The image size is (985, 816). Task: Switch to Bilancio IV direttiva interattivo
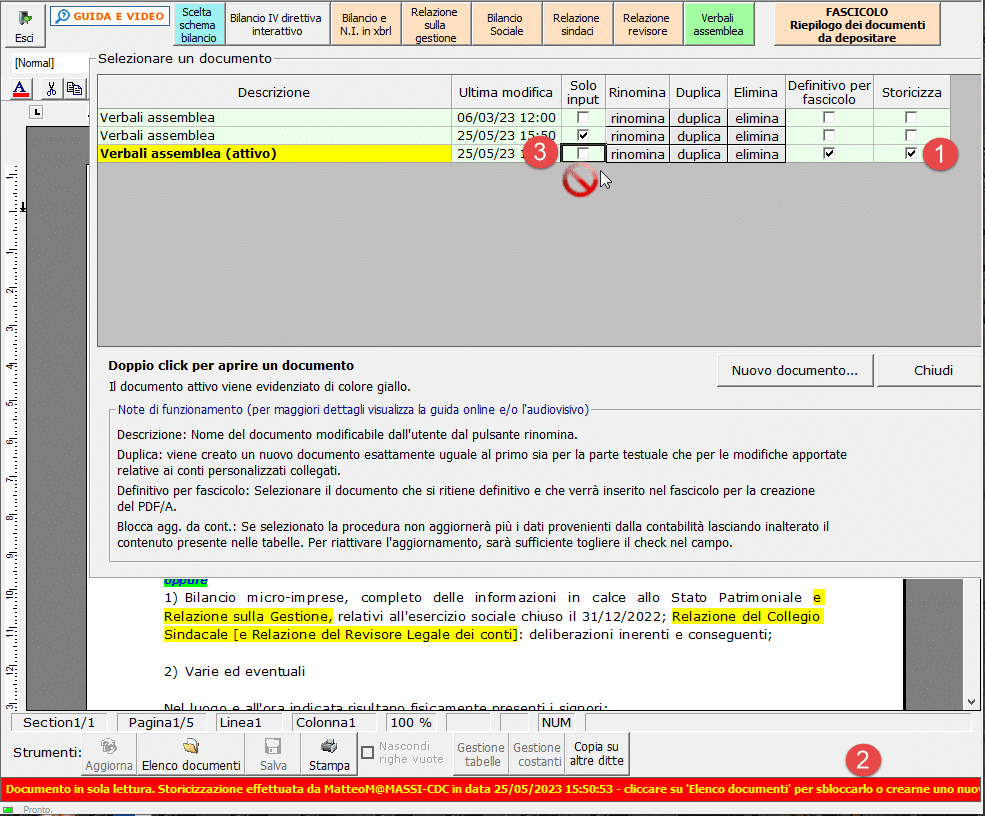tap(276, 24)
